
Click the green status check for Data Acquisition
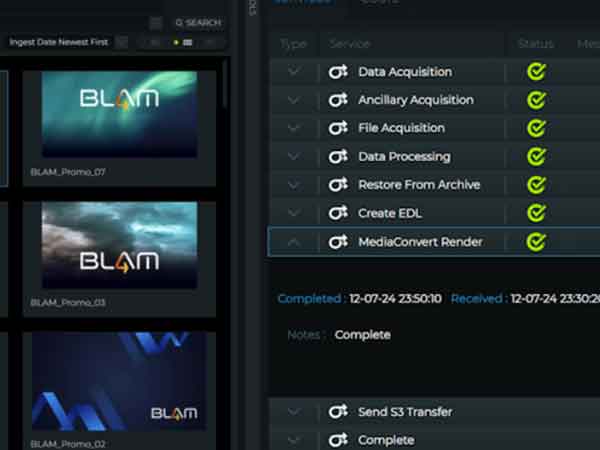click(x=536, y=72)
